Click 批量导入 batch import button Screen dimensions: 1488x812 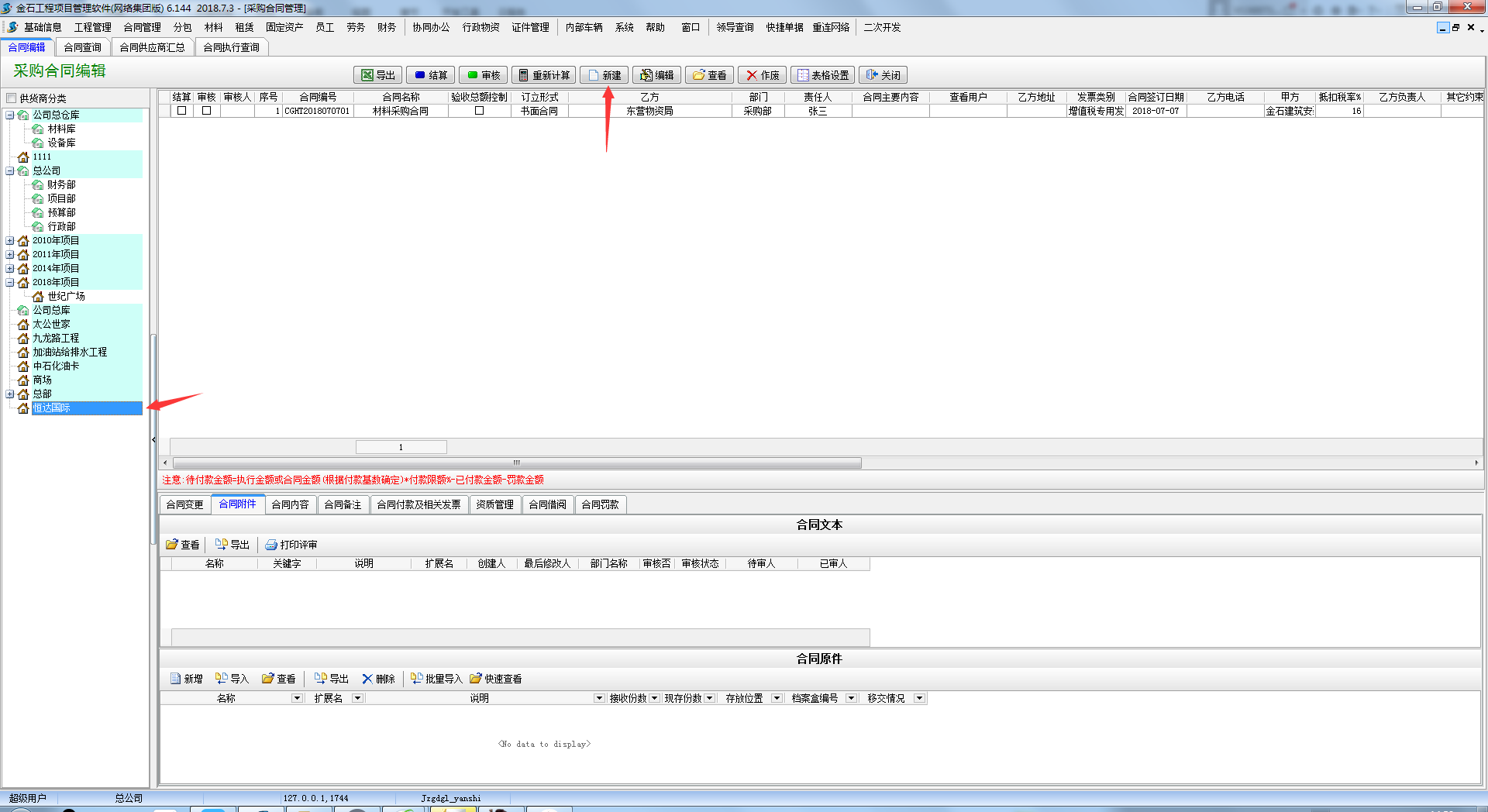pos(436,679)
